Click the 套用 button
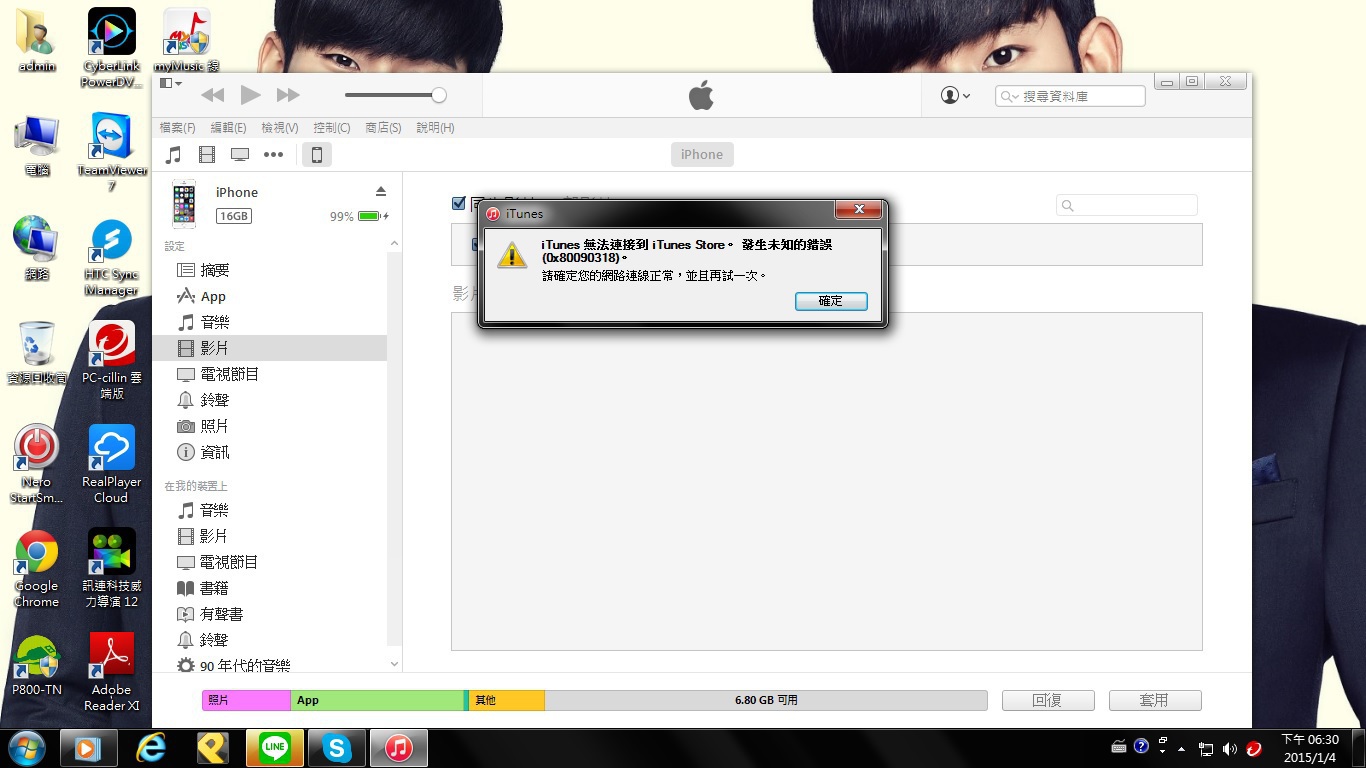 coord(1155,700)
